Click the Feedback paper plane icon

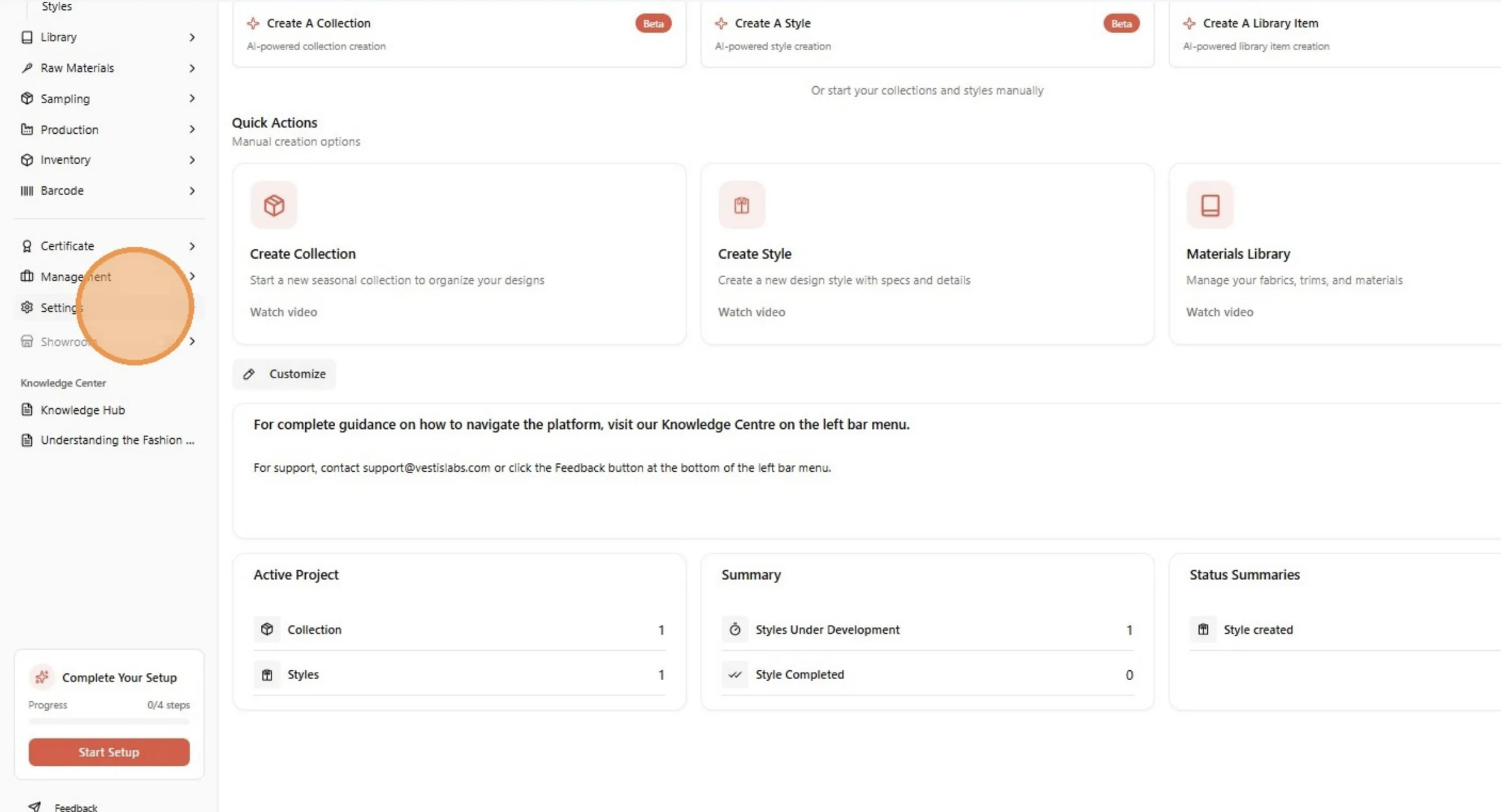click(x=35, y=806)
